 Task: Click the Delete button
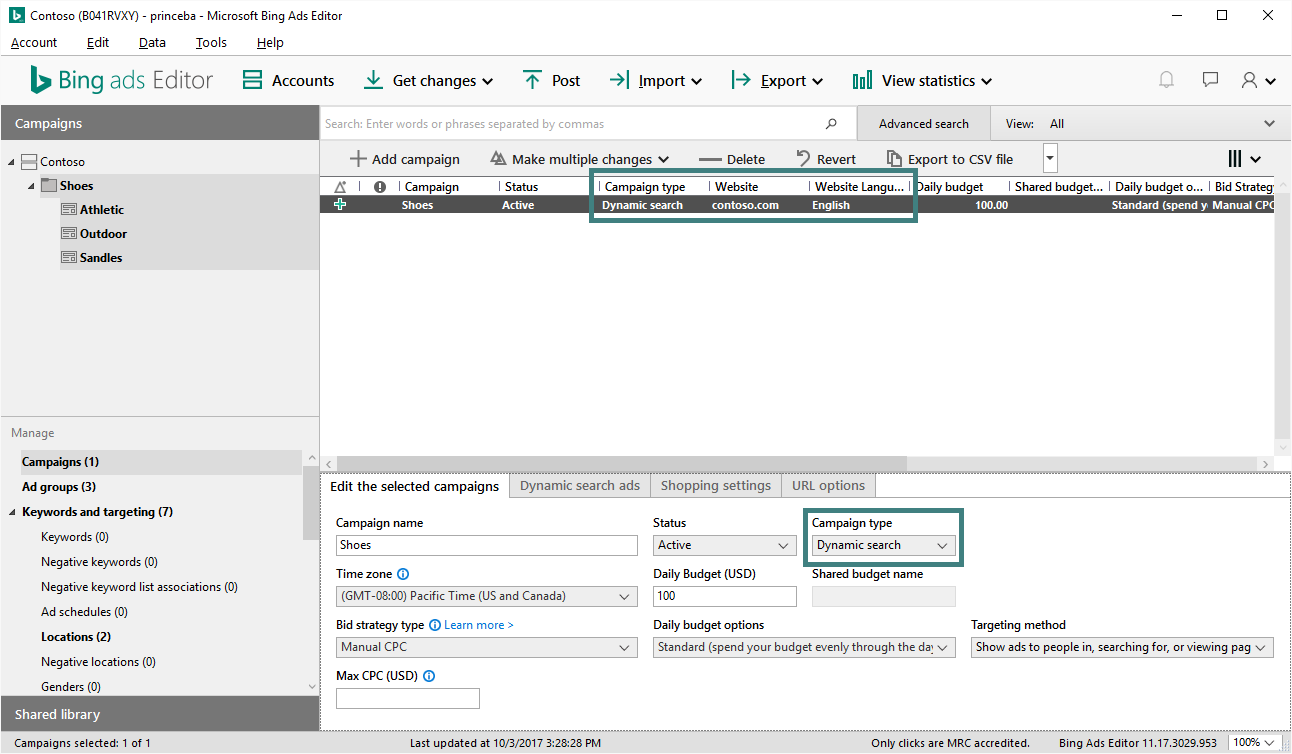click(732, 159)
